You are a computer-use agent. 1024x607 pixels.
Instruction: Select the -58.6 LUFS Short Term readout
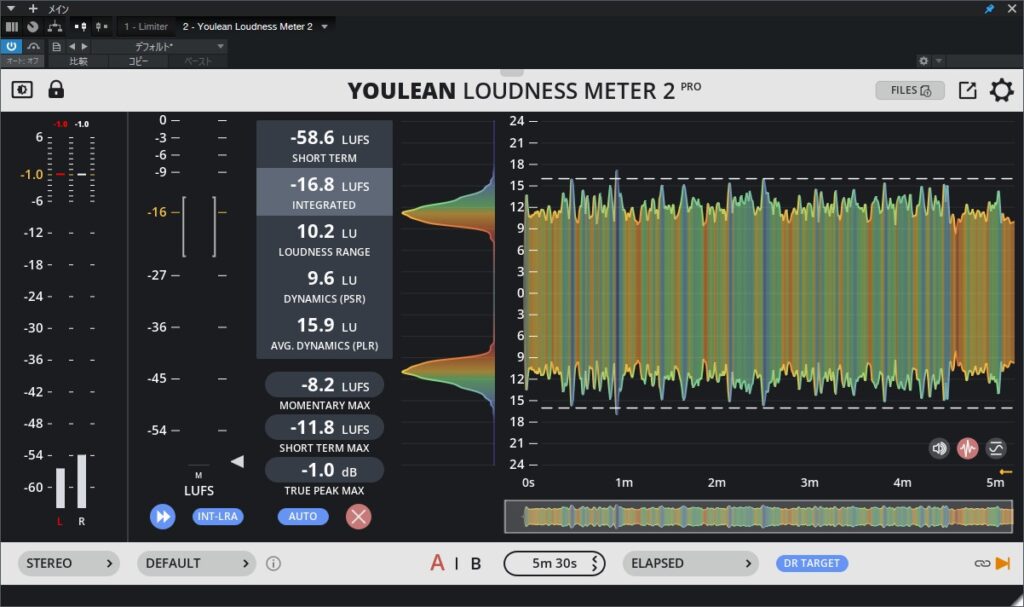(325, 144)
